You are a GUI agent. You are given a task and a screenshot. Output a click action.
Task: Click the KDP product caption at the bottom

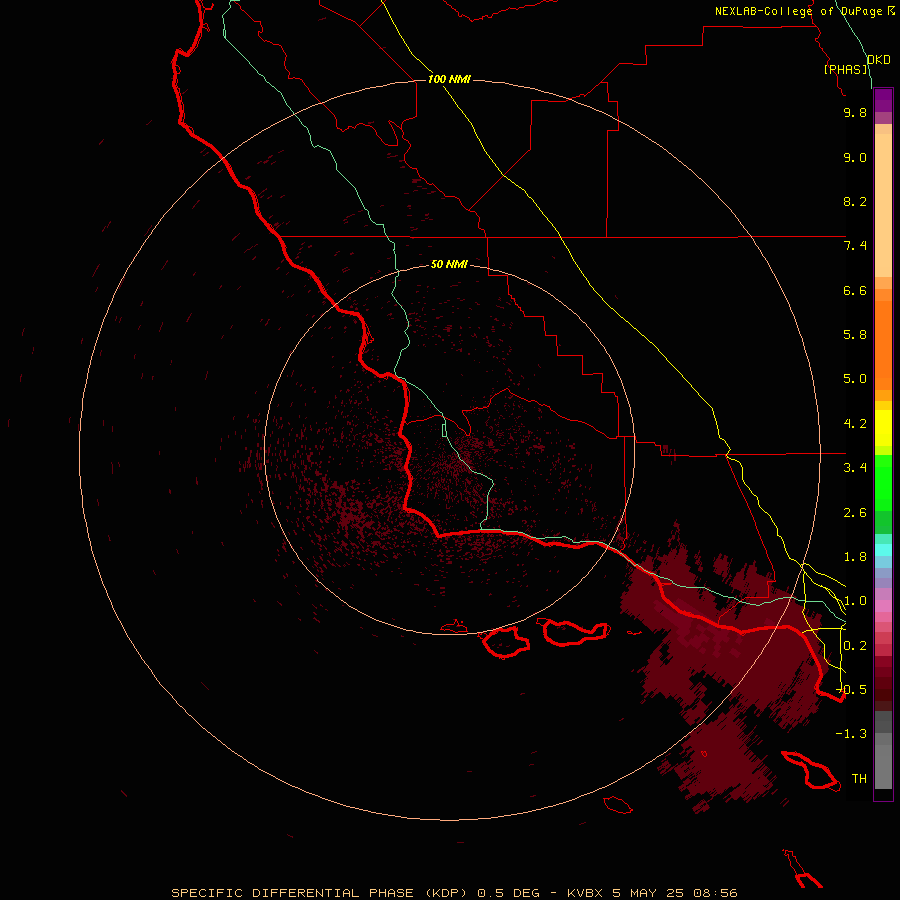[455, 893]
